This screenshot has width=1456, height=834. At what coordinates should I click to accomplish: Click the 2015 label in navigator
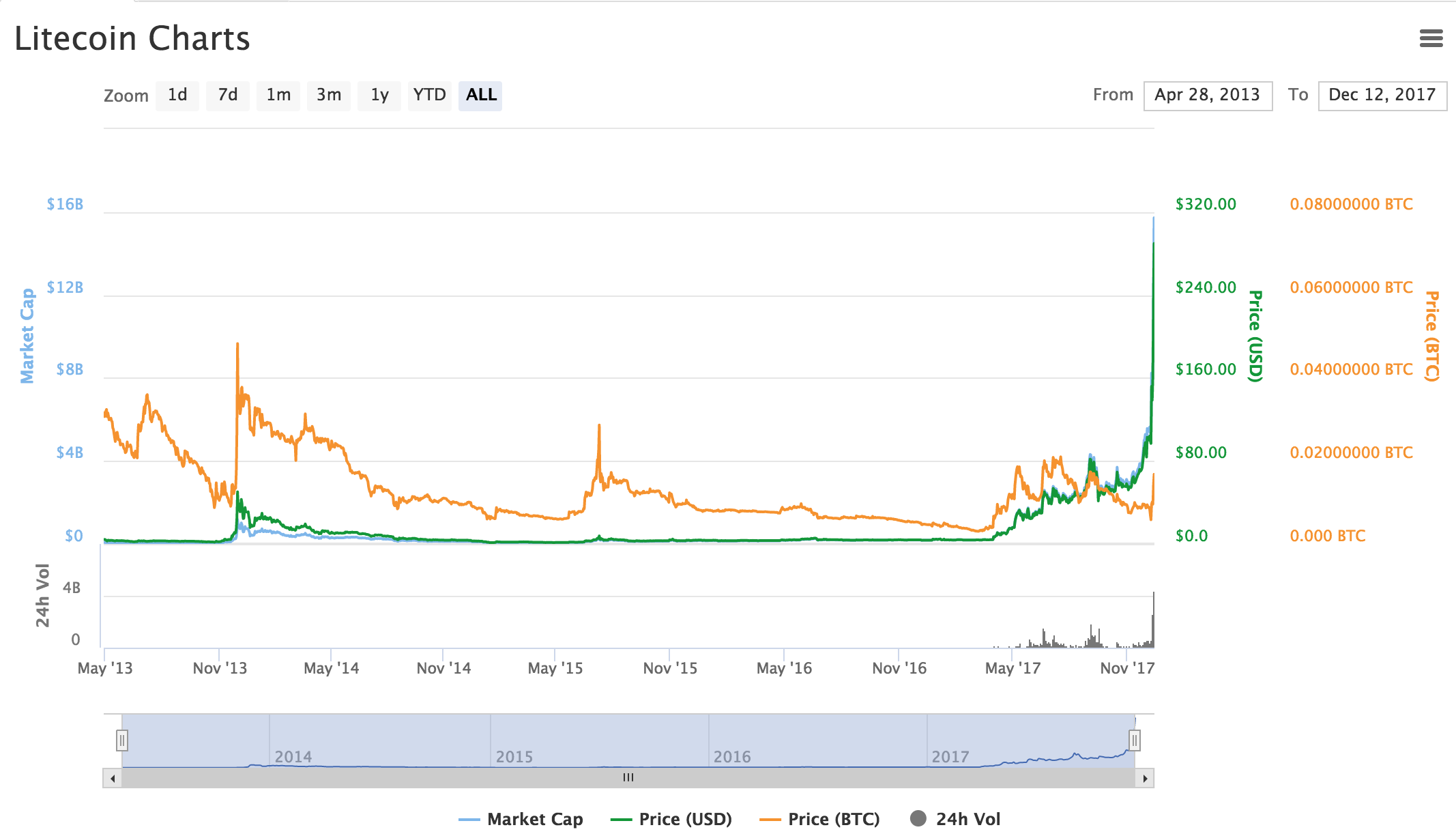coord(514,757)
